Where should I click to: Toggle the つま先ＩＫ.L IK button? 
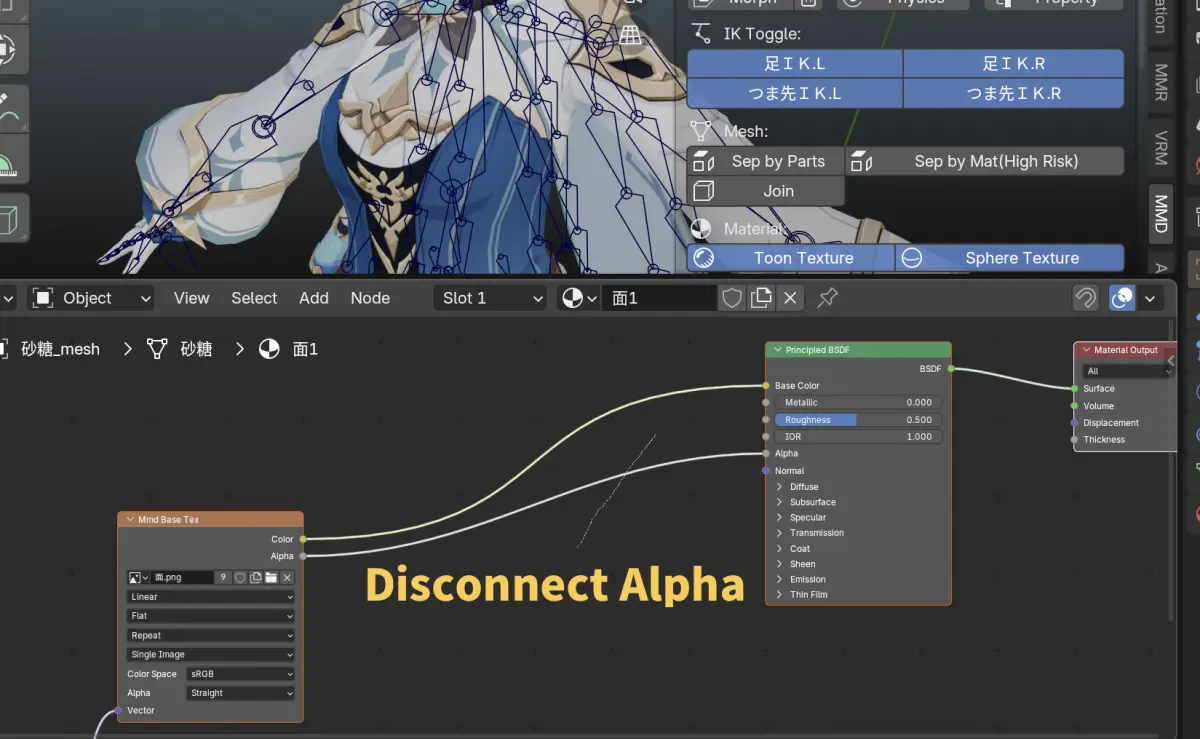click(795, 93)
